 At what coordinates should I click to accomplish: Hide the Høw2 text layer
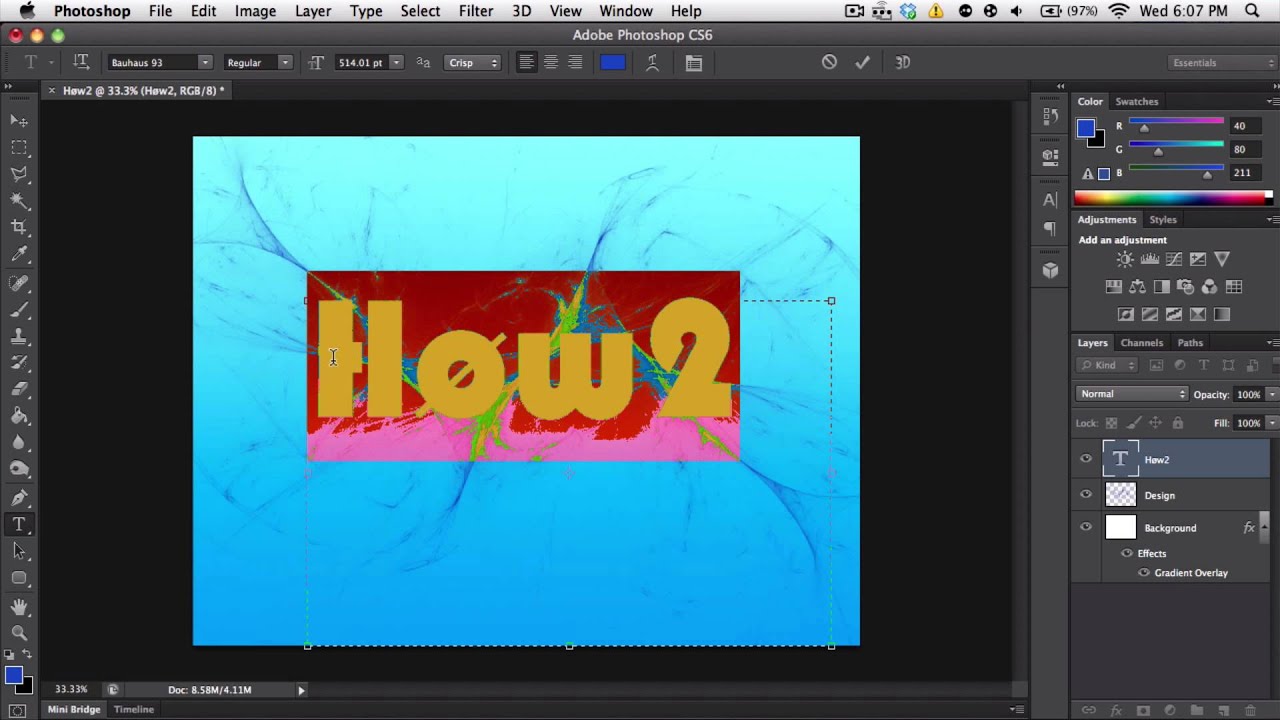pyautogui.click(x=1086, y=459)
